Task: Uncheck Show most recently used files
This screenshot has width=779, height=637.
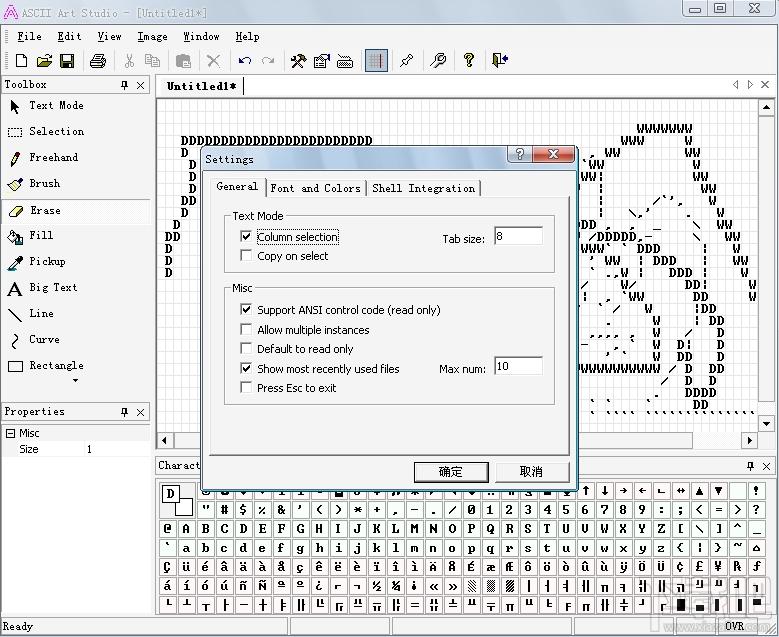Action: coord(246,368)
